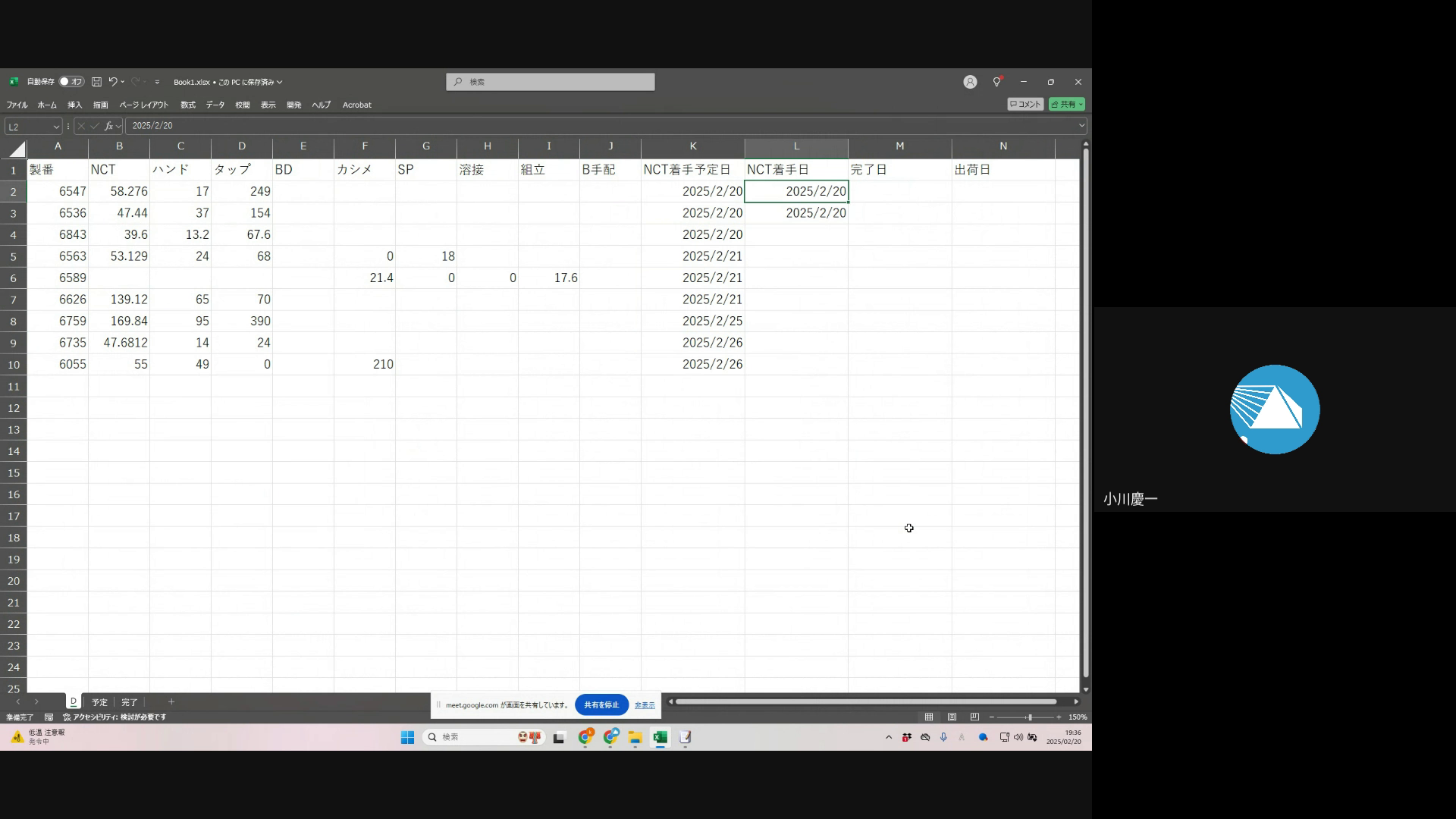1456x819 pixels.
Task: Adjust the zoom level slider
Action: tap(1029, 717)
